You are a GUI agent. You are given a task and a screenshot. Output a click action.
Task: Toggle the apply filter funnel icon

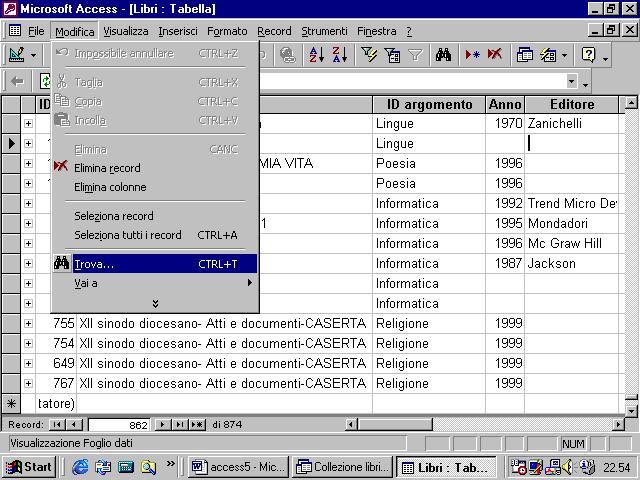click(x=415, y=55)
